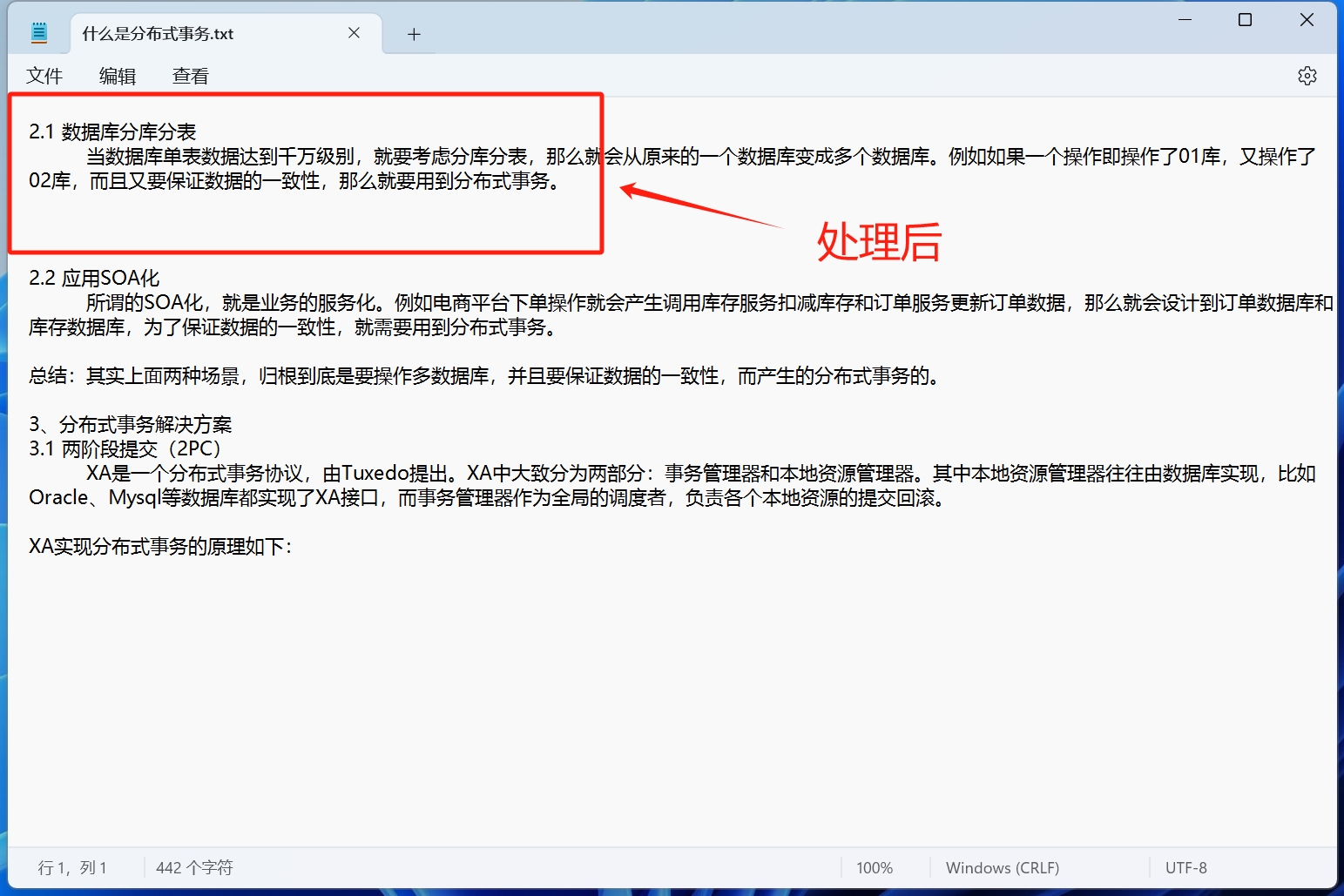The height and width of the screenshot is (896, 1344).
Task: Click the heading 2.1 数据库分库分表
Action: 112,132
